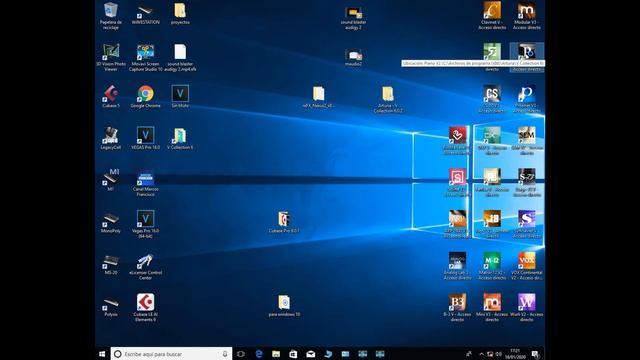Open the Mail app from the taskbar

[311, 354]
